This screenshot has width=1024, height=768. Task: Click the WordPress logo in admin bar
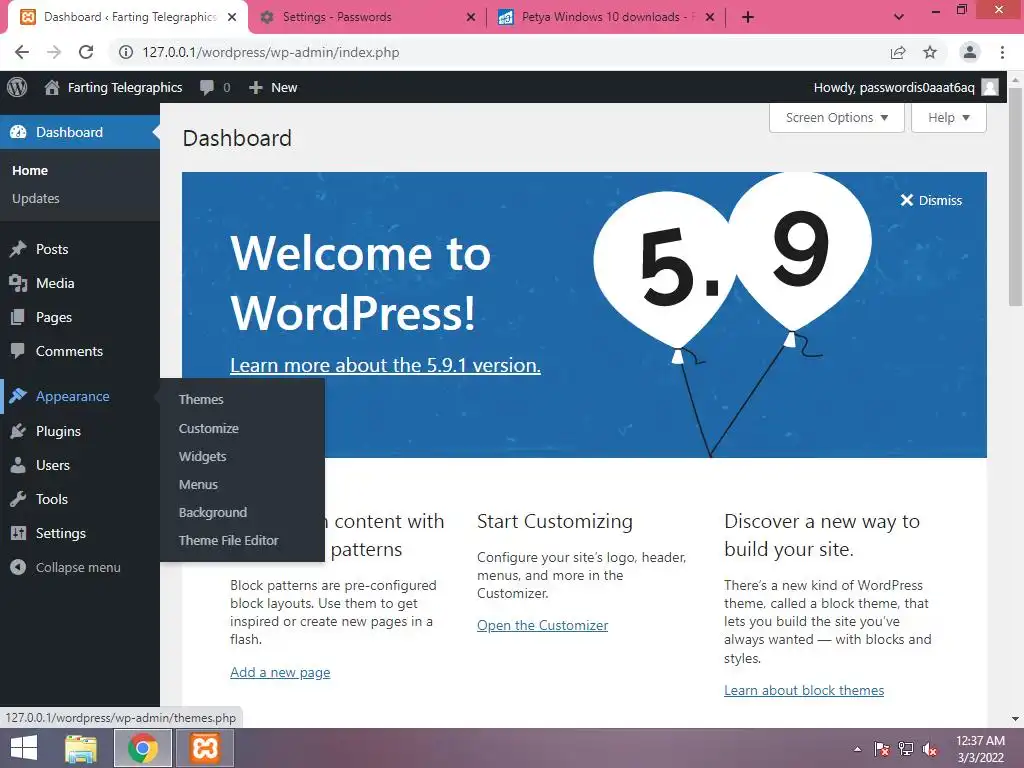(x=17, y=88)
